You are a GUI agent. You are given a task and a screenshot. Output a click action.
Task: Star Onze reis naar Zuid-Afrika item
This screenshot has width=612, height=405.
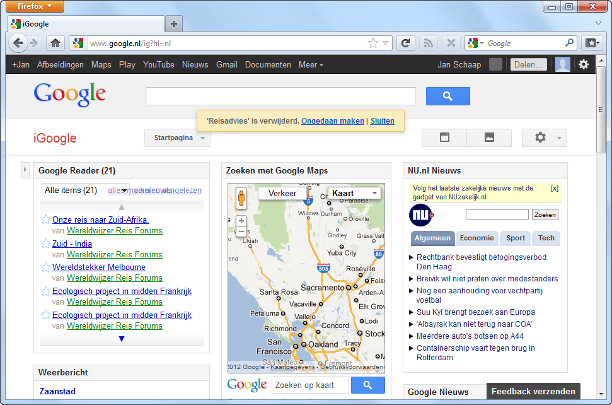(x=46, y=220)
